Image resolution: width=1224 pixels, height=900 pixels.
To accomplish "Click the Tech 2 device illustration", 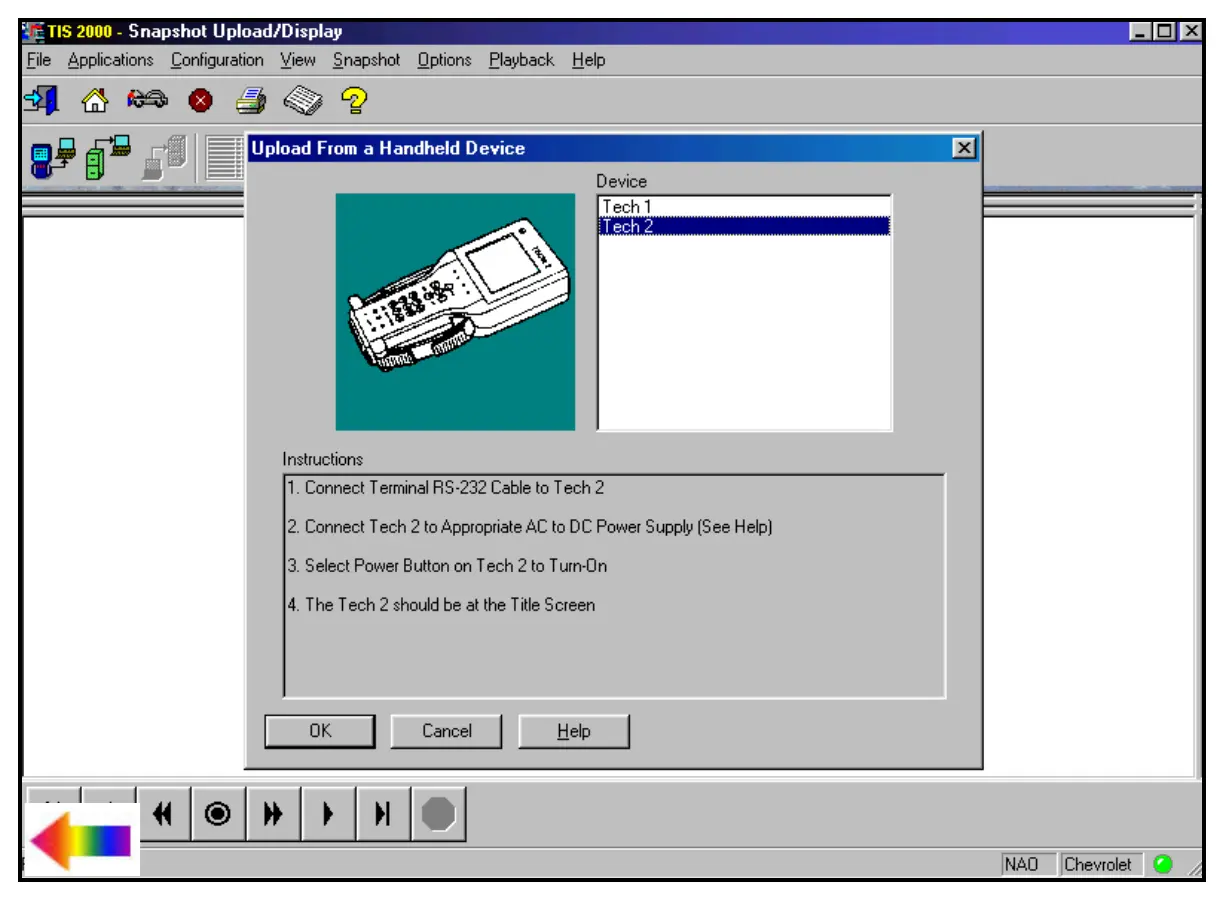I will [455, 311].
